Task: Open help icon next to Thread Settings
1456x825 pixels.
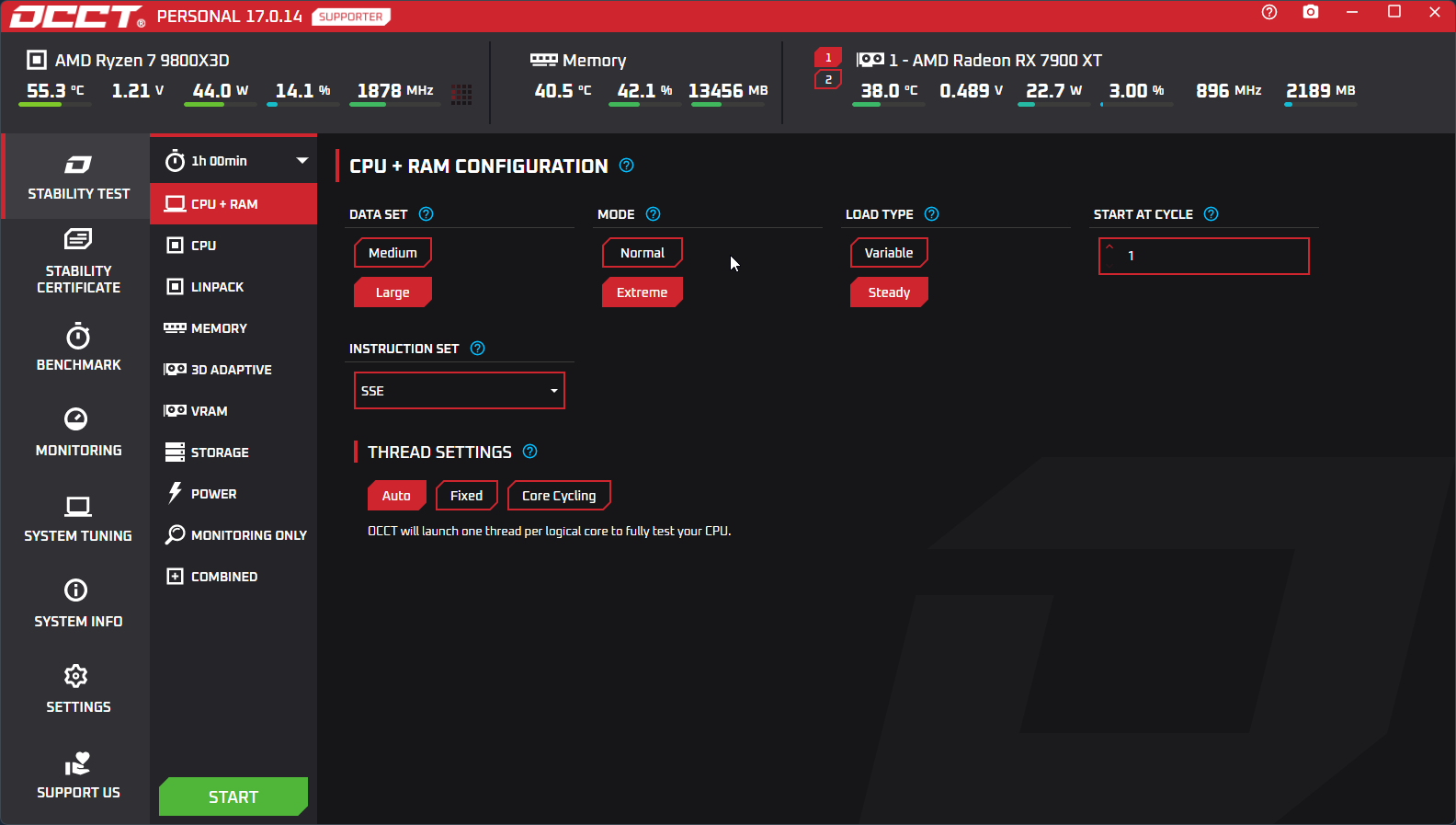Action: click(x=529, y=452)
